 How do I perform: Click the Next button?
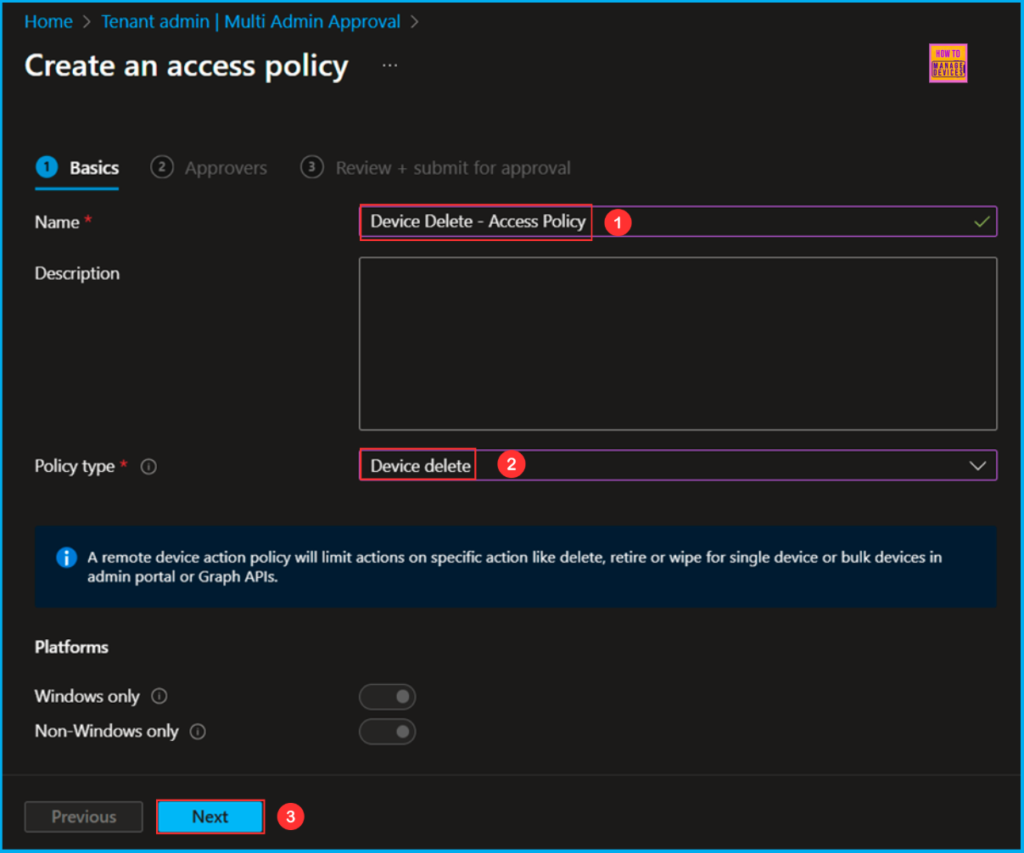210,816
